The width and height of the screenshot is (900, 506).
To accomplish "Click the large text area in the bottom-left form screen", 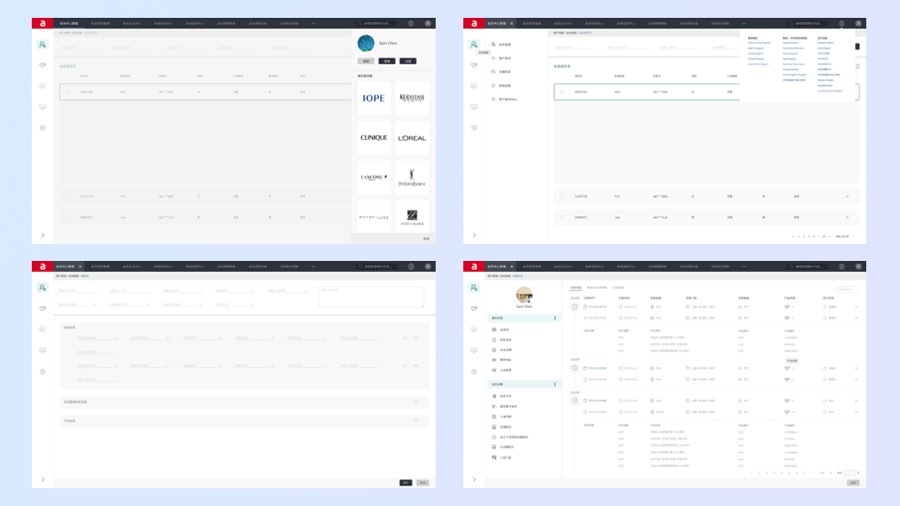I will click(371, 297).
